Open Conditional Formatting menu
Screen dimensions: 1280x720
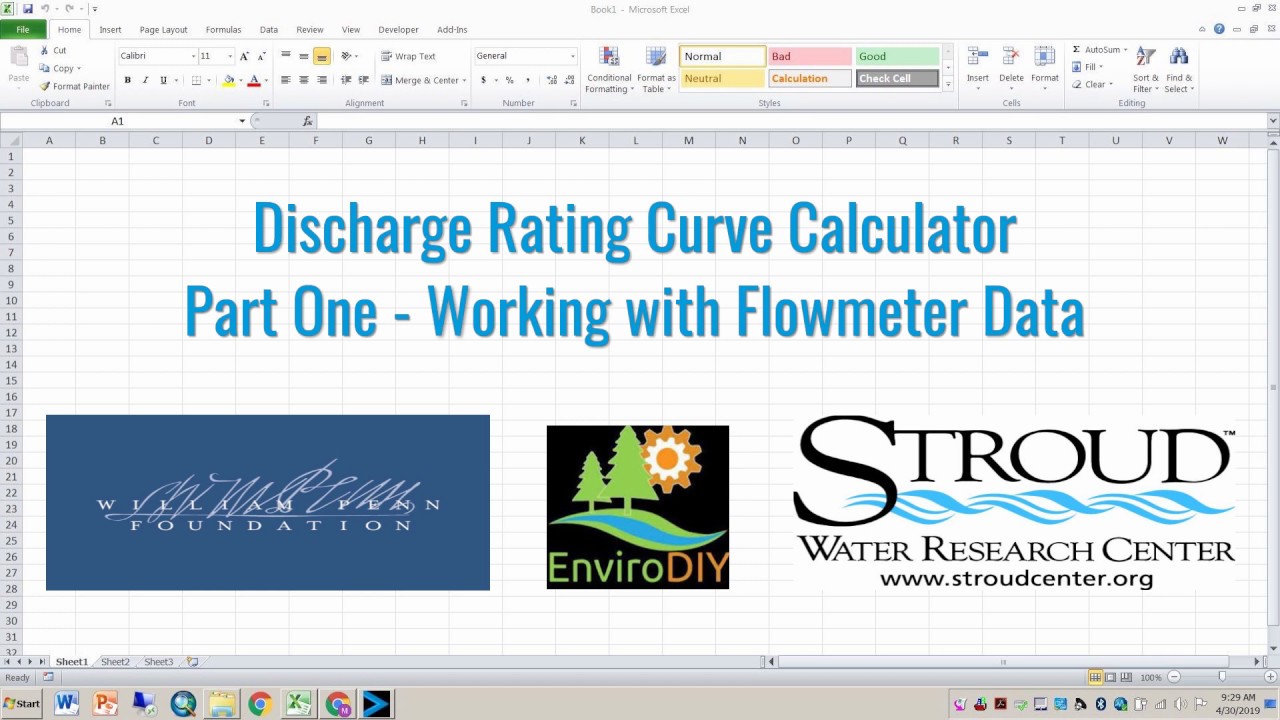(609, 70)
